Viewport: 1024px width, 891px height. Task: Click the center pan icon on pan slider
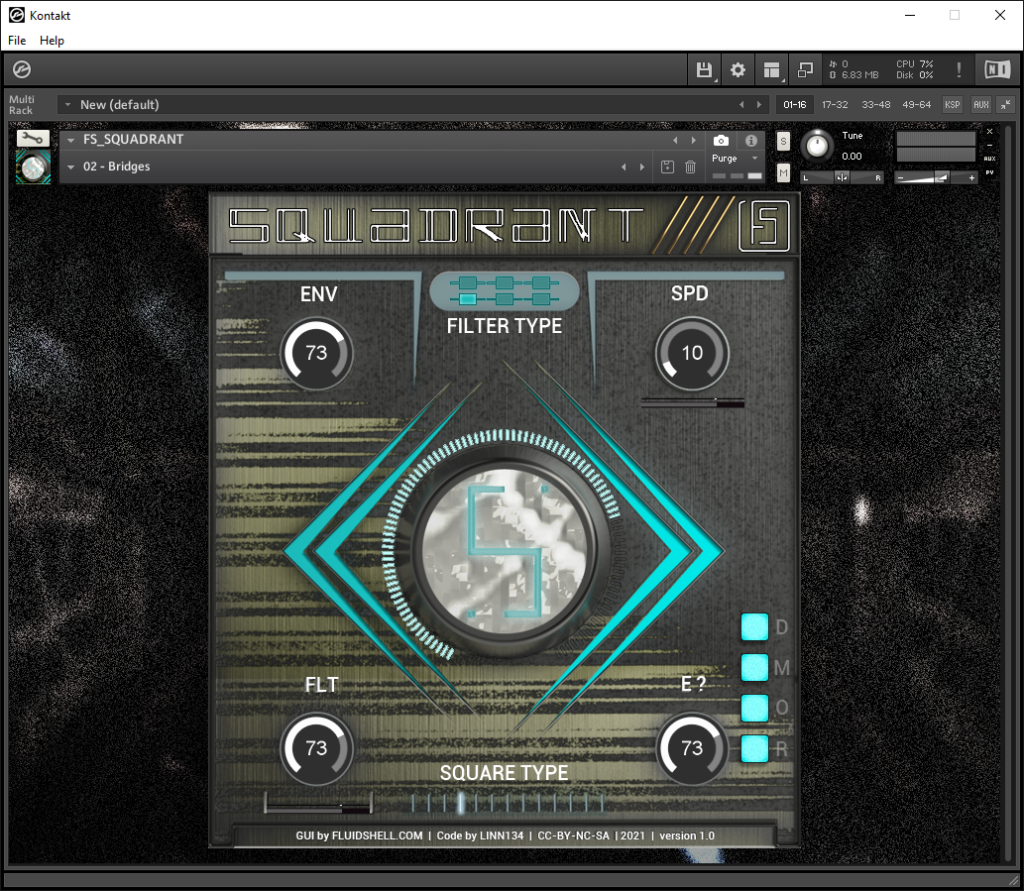842,178
